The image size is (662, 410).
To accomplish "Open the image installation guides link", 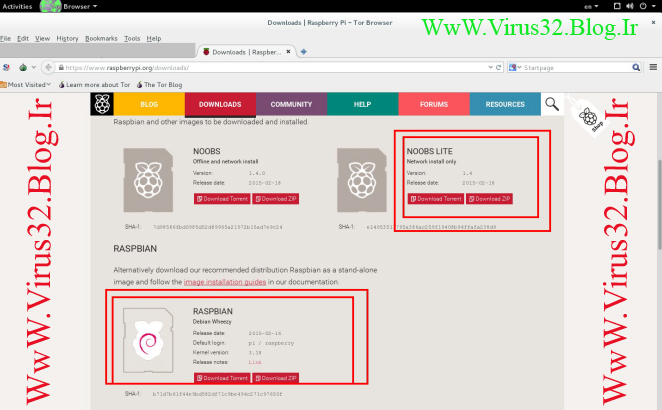I will [x=225, y=282].
